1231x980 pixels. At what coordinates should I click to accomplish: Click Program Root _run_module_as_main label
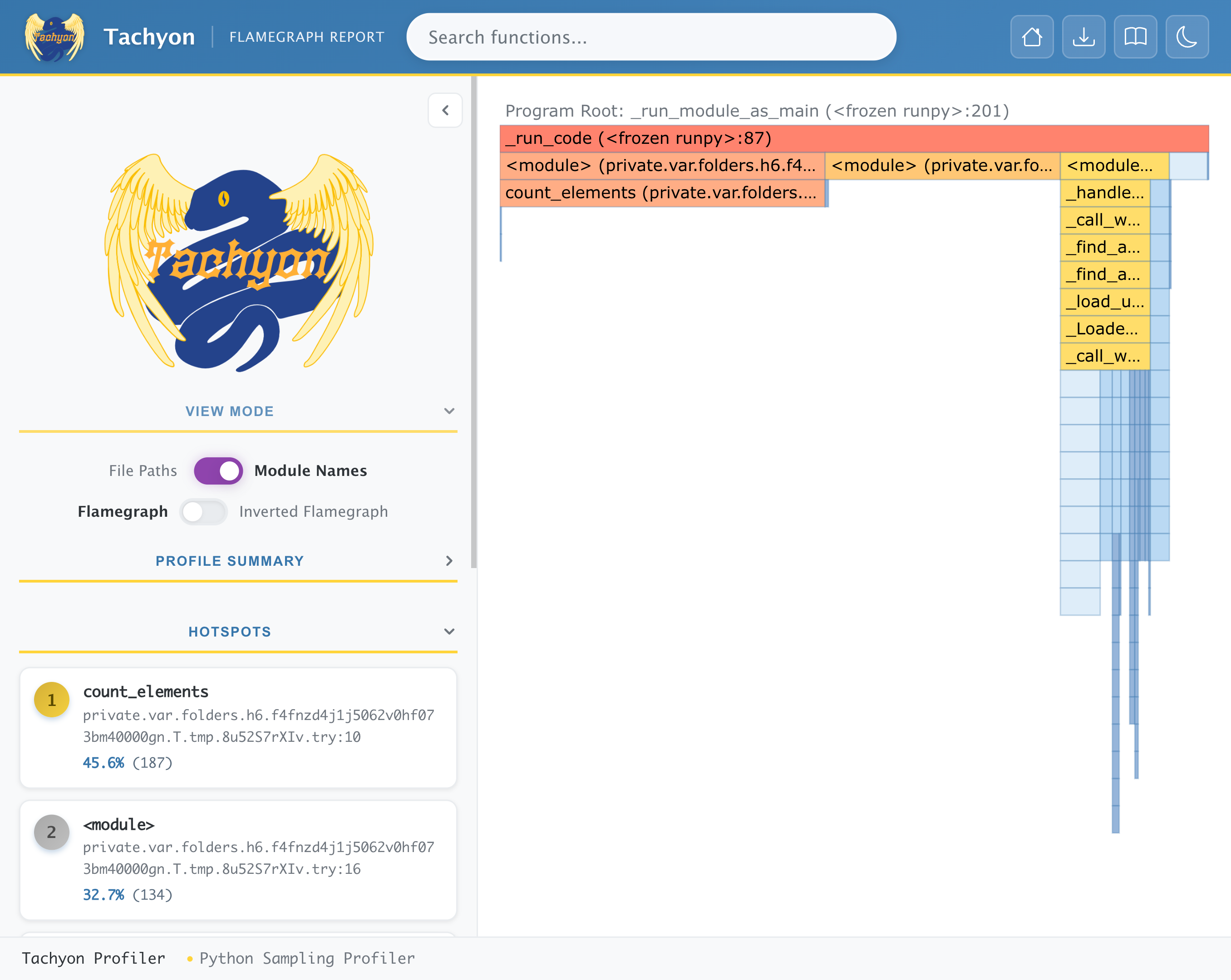click(757, 111)
